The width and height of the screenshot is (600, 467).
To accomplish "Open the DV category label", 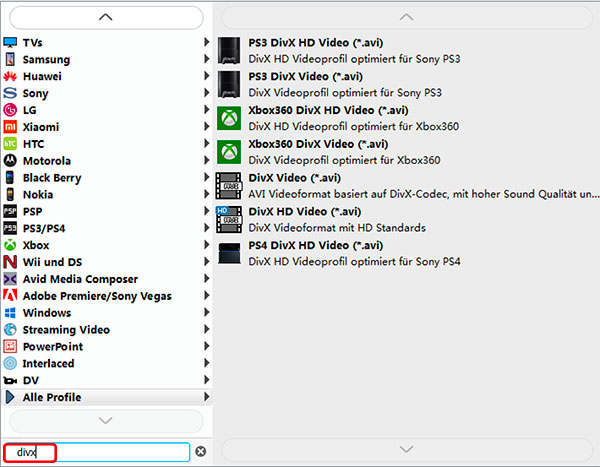I will tap(31, 380).
